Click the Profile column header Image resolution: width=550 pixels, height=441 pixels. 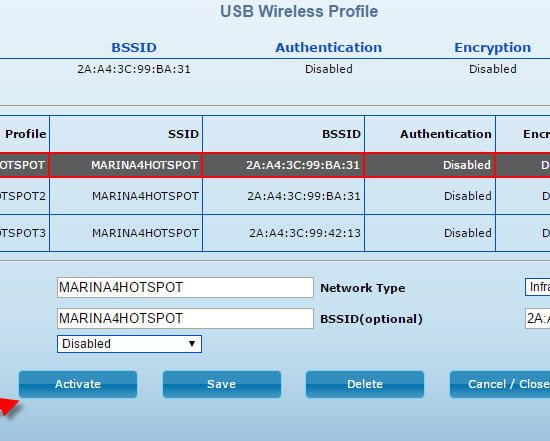[26, 134]
